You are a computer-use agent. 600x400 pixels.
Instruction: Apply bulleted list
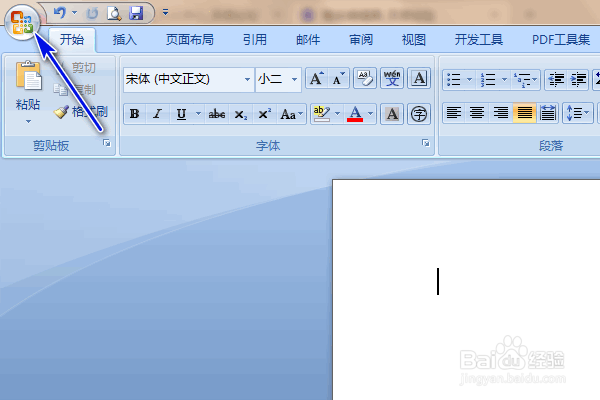click(x=454, y=80)
